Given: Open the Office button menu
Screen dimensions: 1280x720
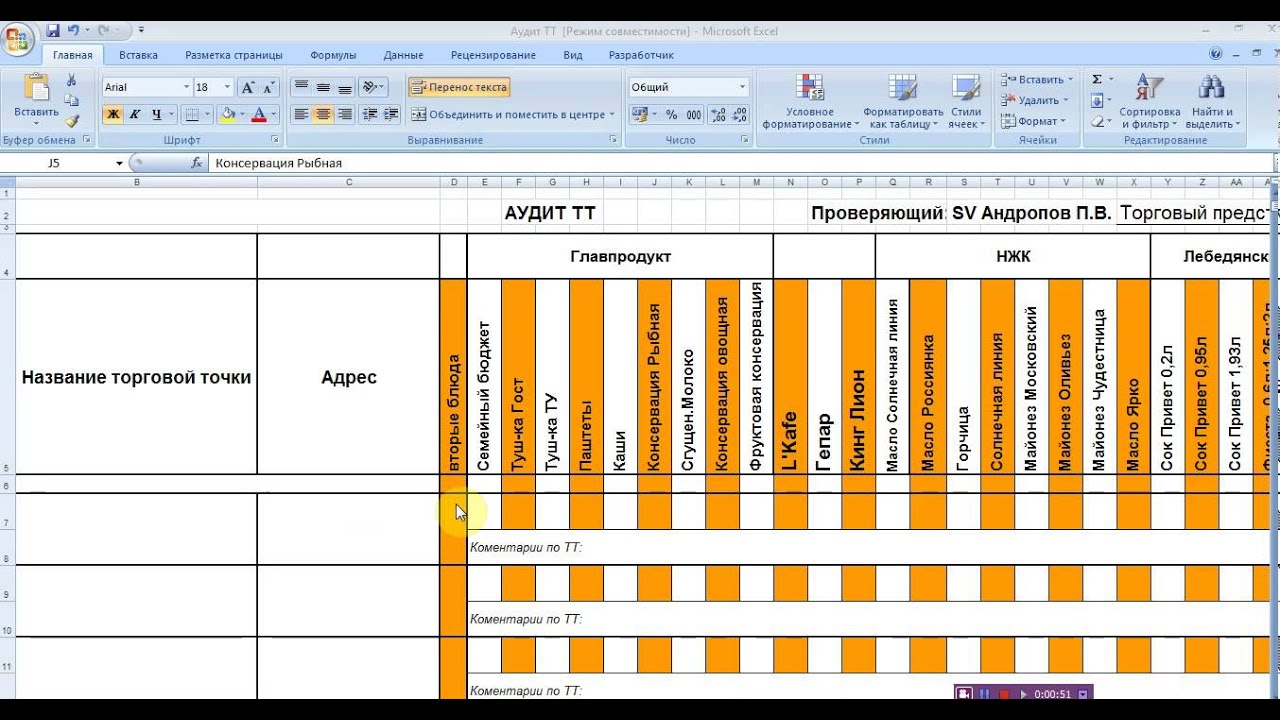Looking at the screenshot, I should pos(17,41).
